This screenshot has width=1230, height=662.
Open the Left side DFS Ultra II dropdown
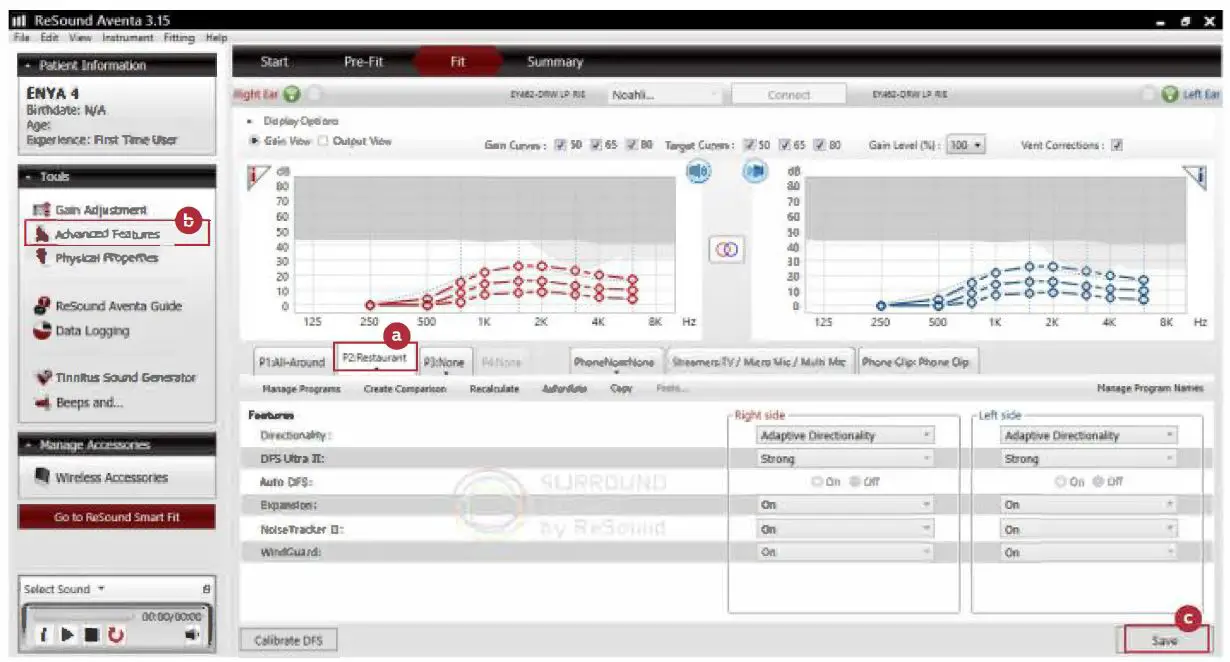(x=1089, y=459)
